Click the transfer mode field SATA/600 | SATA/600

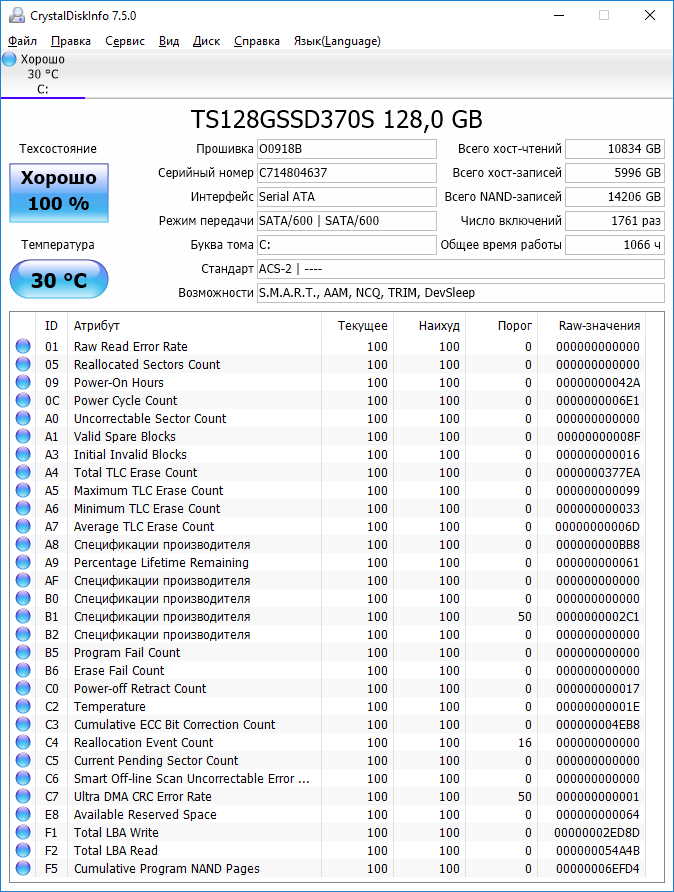pos(346,221)
